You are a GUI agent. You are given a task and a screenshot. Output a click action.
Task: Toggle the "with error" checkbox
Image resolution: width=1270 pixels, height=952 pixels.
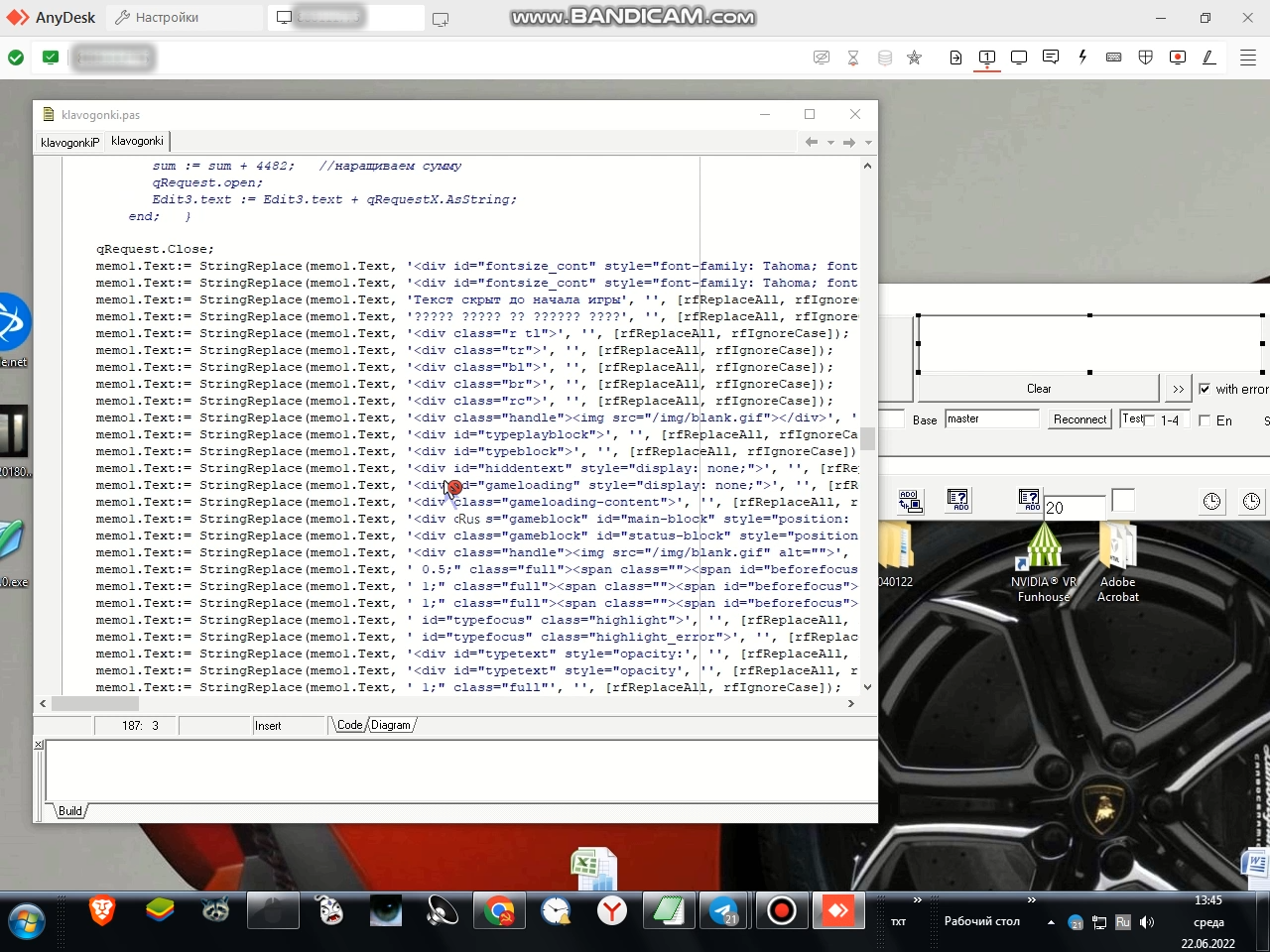[x=1205, y=389]
